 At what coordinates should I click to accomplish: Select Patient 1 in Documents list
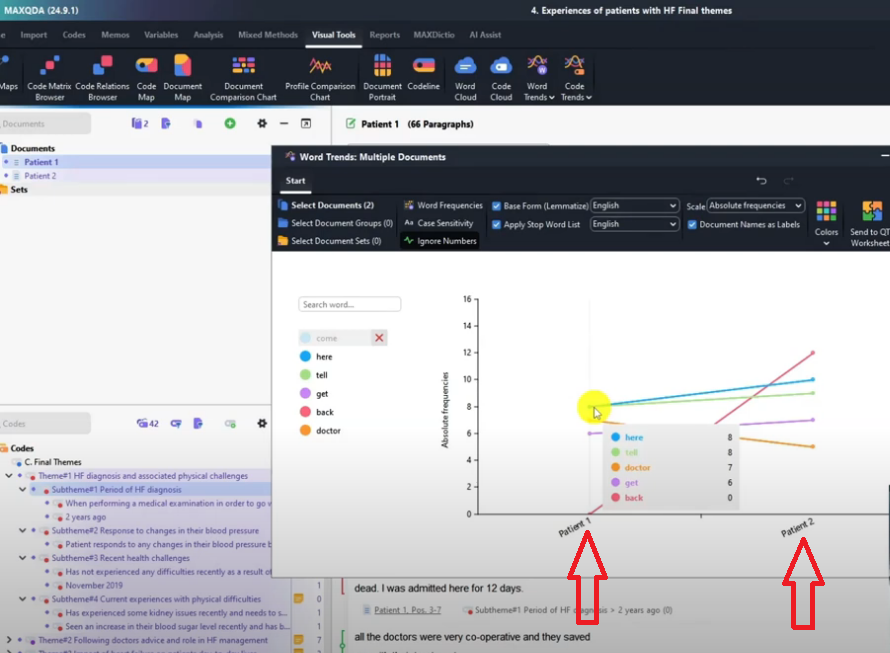coord(41,162)
